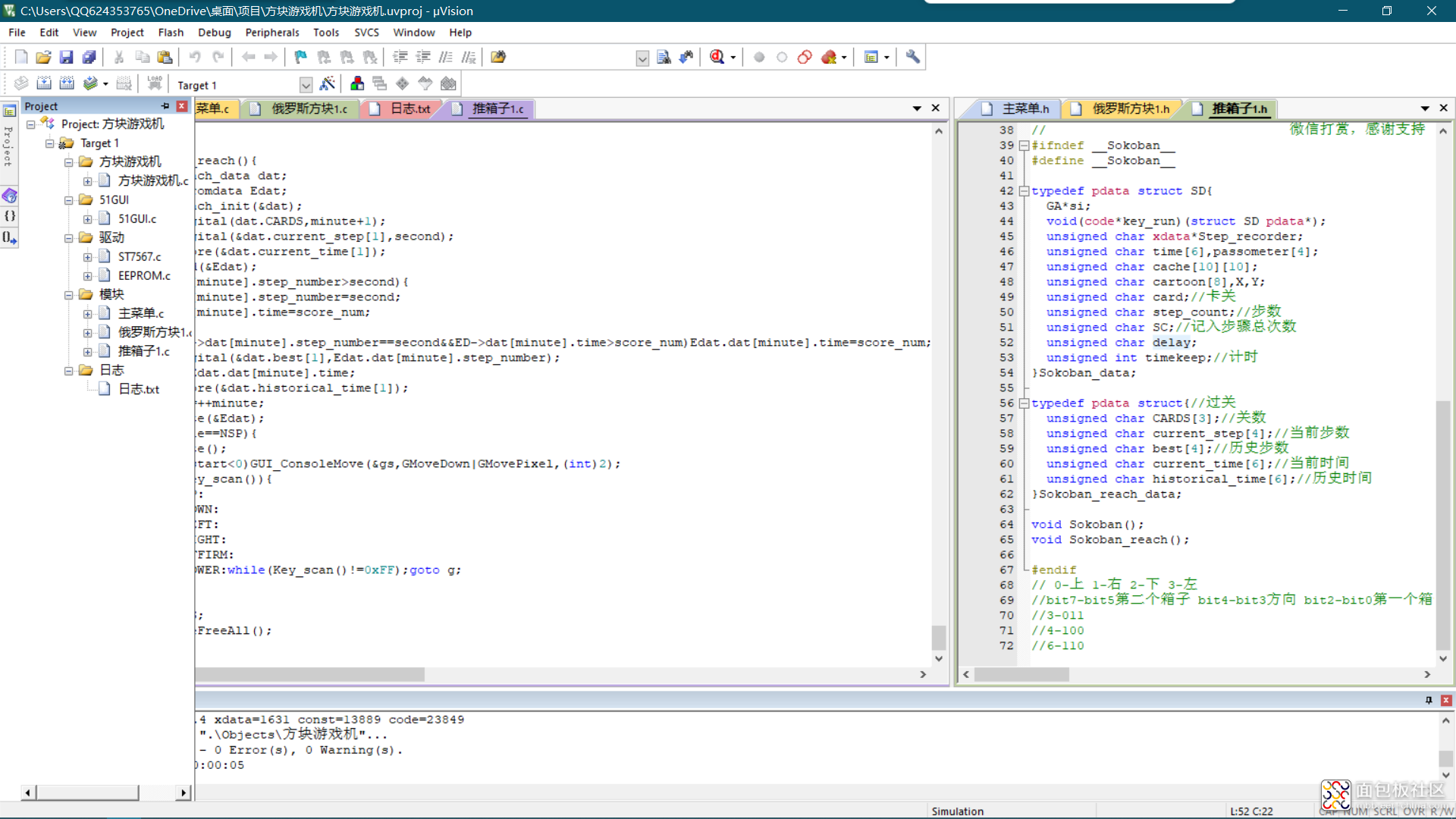Select 日志.txt file in the project tree
Image resolution: width=1456 pixels, height=819 pixels.
coord(139,390)
